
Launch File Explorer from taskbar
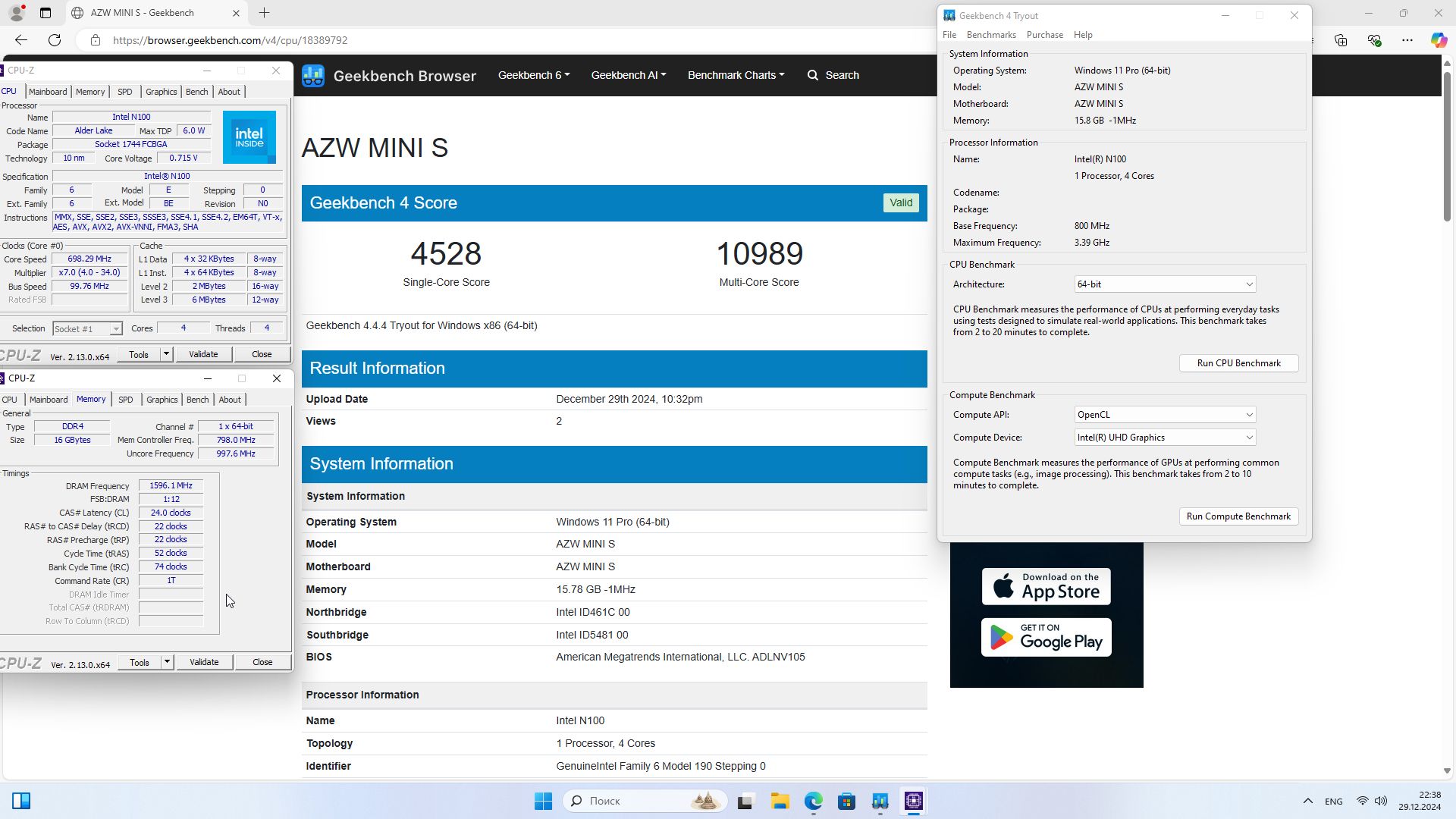click(780, 801)
